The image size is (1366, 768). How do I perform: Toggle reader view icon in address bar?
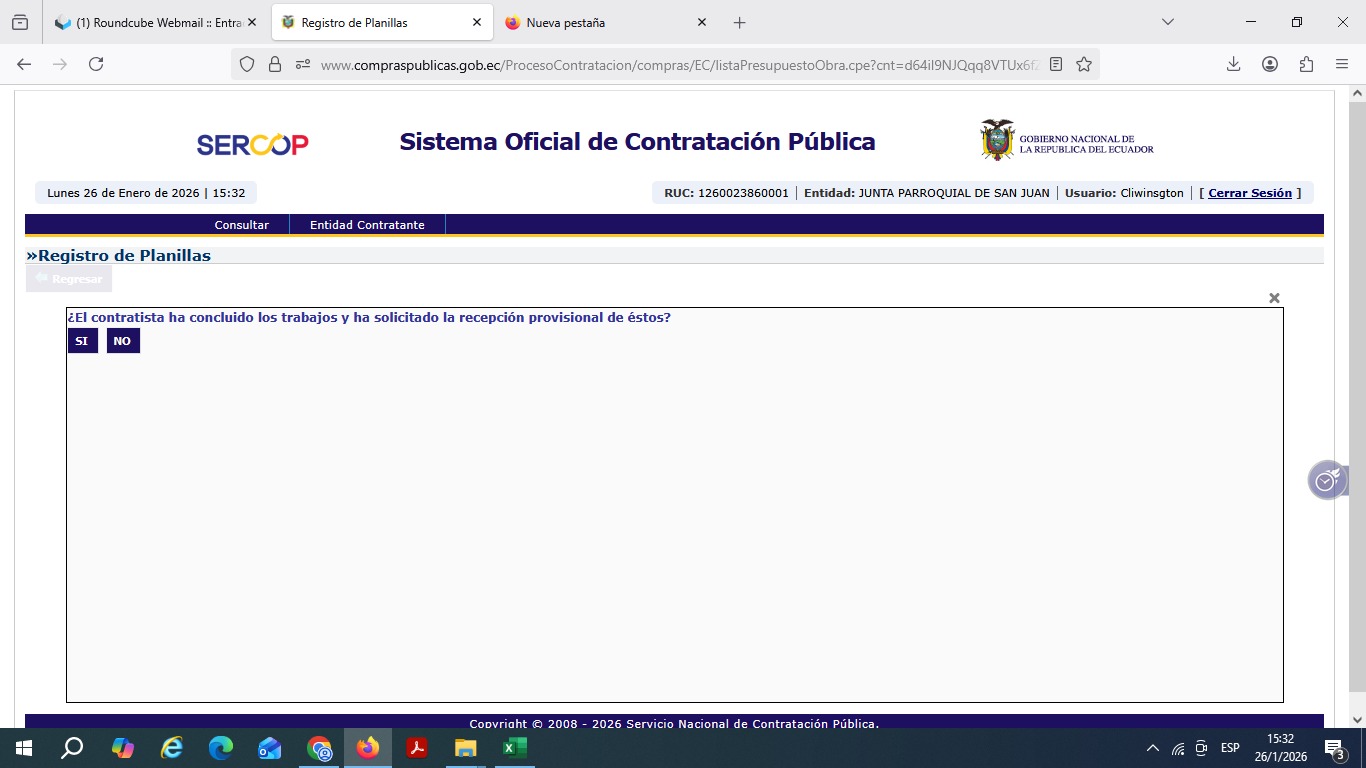(1056, 64)
